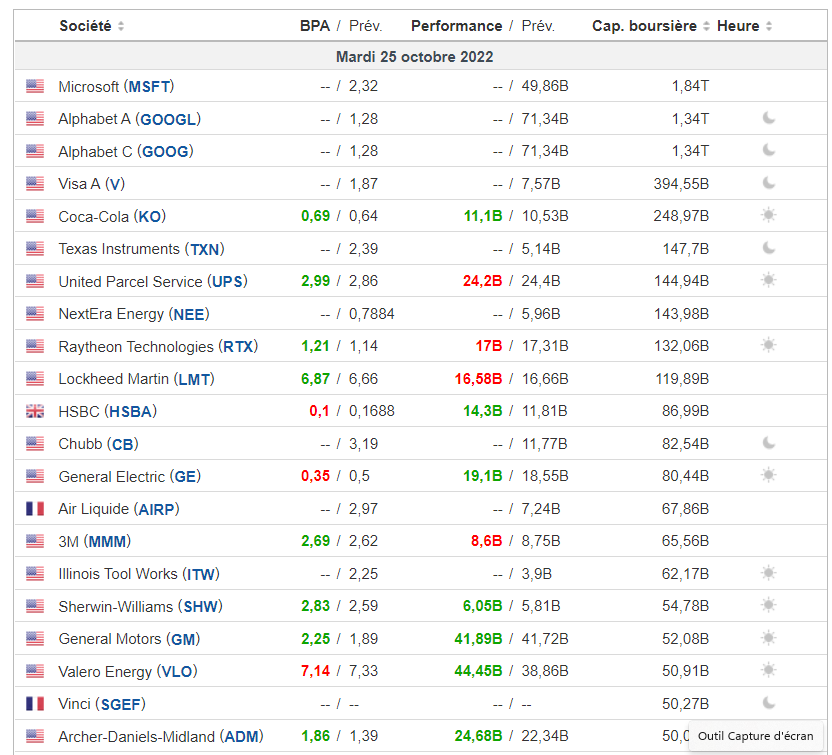832x755 pixels.
Task: Click the sun icon in General Motors row
Action: pos(768,639)
